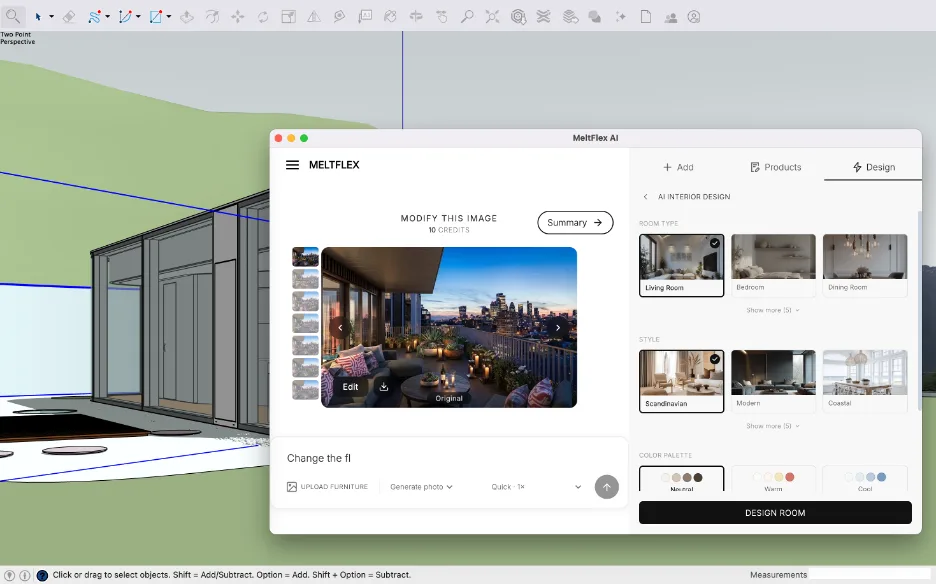The width and height of the screenshot is (936, 584).
Task: Expand Show more styles
Action: click(x=772, y=426)
